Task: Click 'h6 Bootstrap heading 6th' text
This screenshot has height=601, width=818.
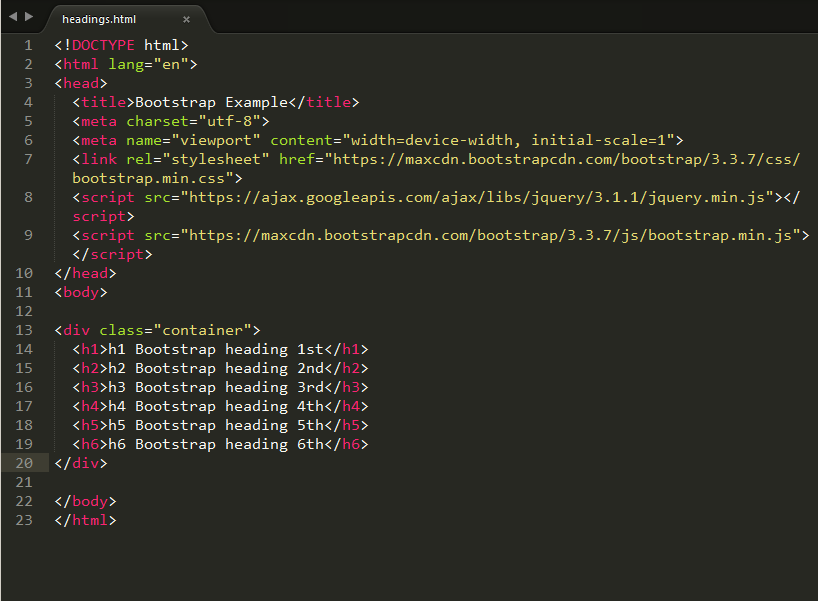Action: coord(216,444)
